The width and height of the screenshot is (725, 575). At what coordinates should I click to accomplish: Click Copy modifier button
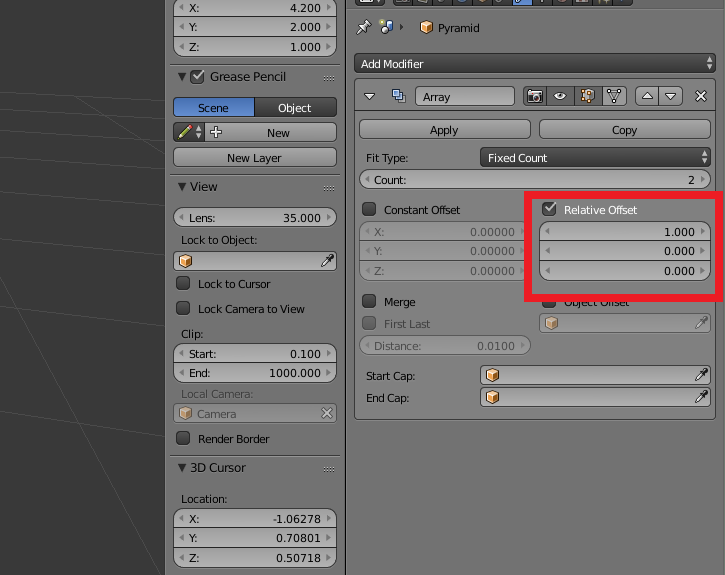625,129
